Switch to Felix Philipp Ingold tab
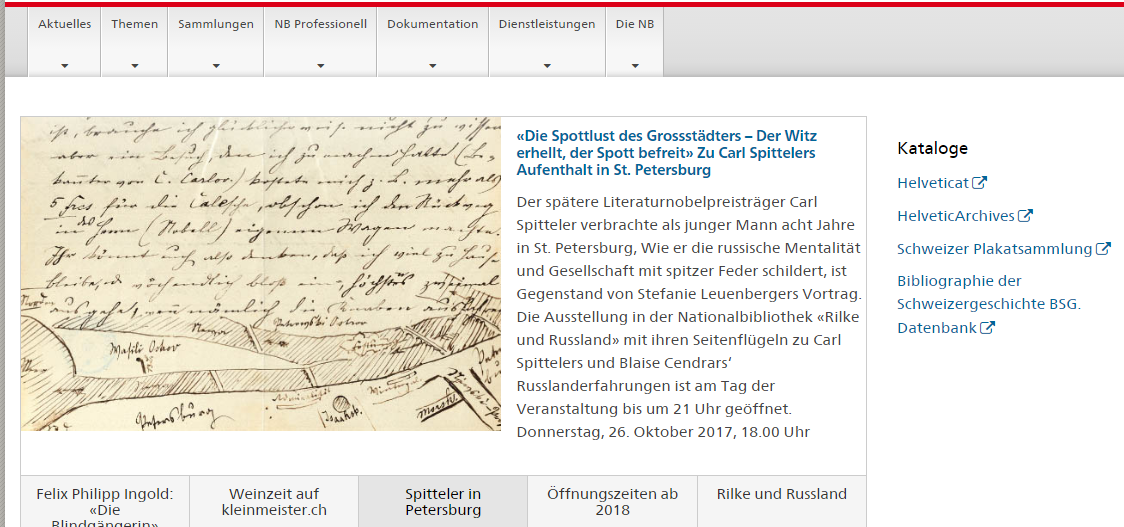 (105, 501)
